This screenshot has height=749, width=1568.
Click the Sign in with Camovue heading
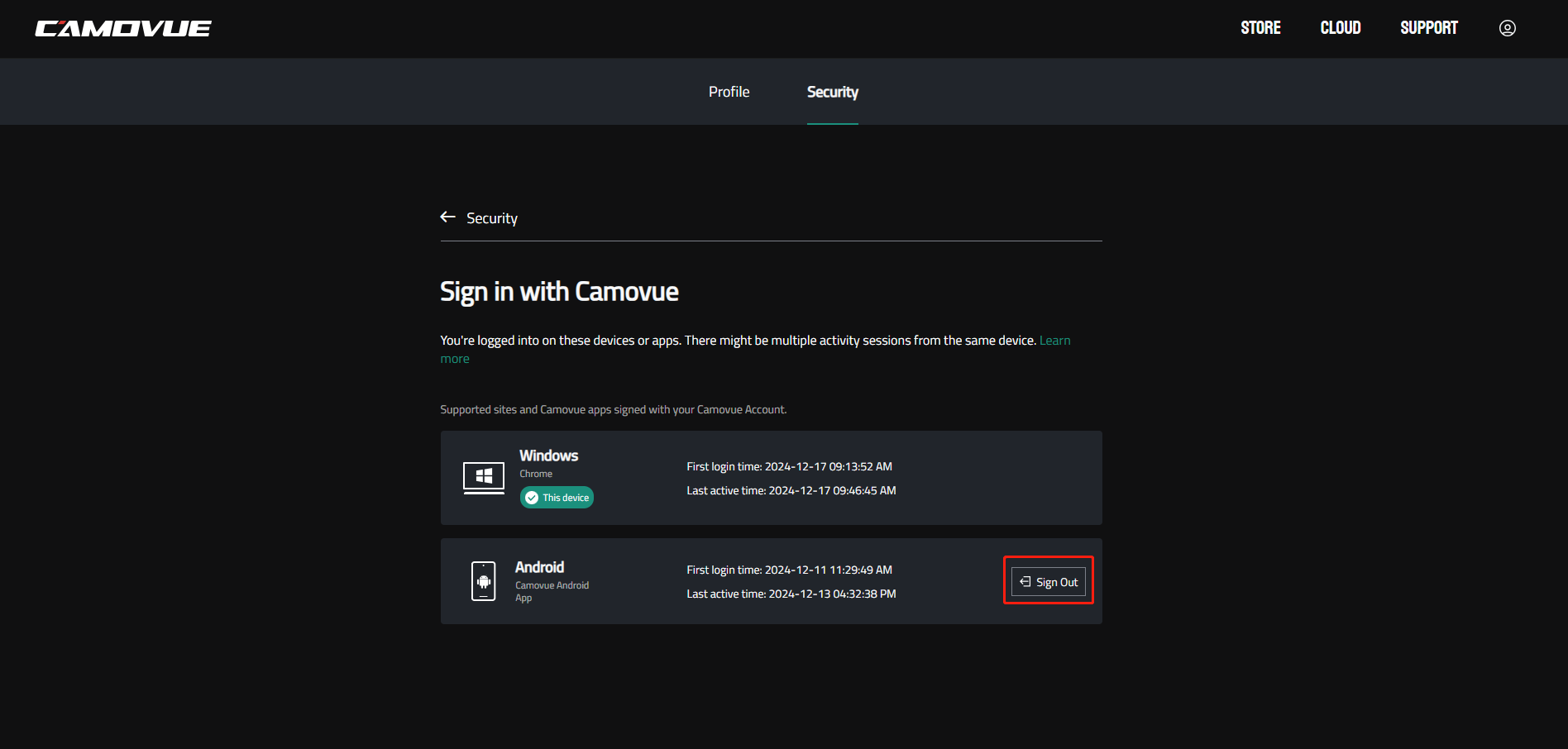tap(559, 292)
